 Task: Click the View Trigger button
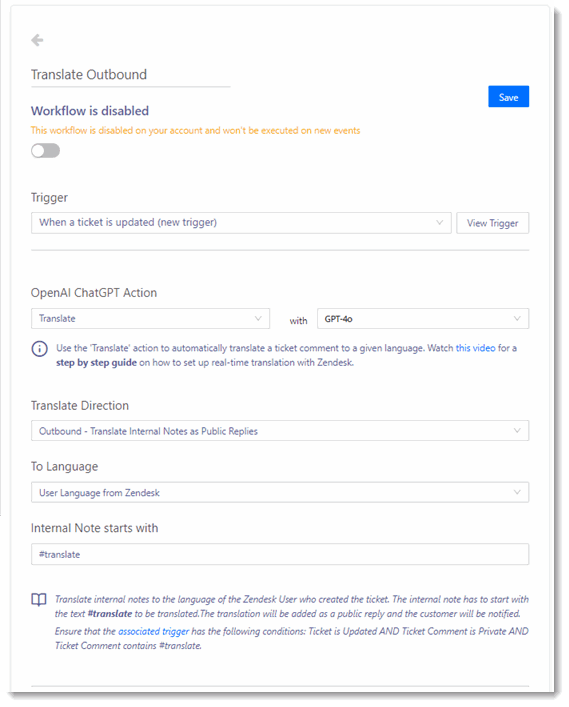pos(492,223)
